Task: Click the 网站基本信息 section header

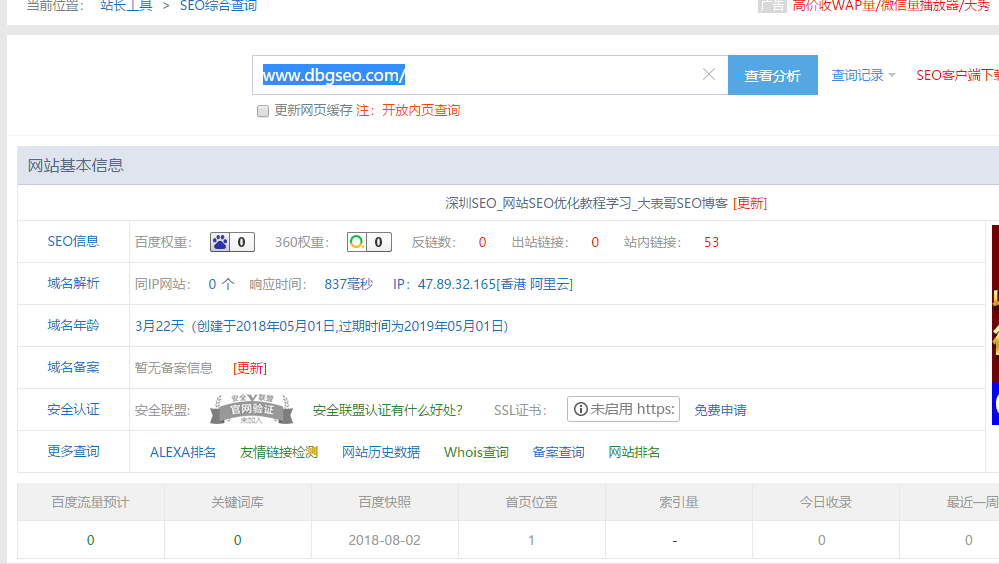Action: [75, 166]
